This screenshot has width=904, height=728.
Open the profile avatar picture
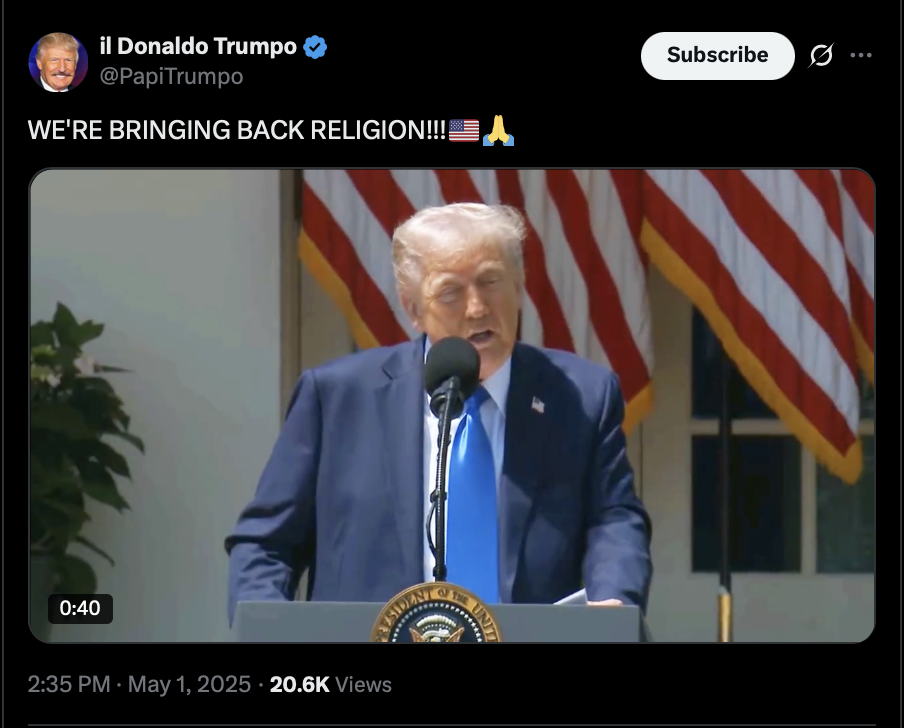[x=58, y=62]
